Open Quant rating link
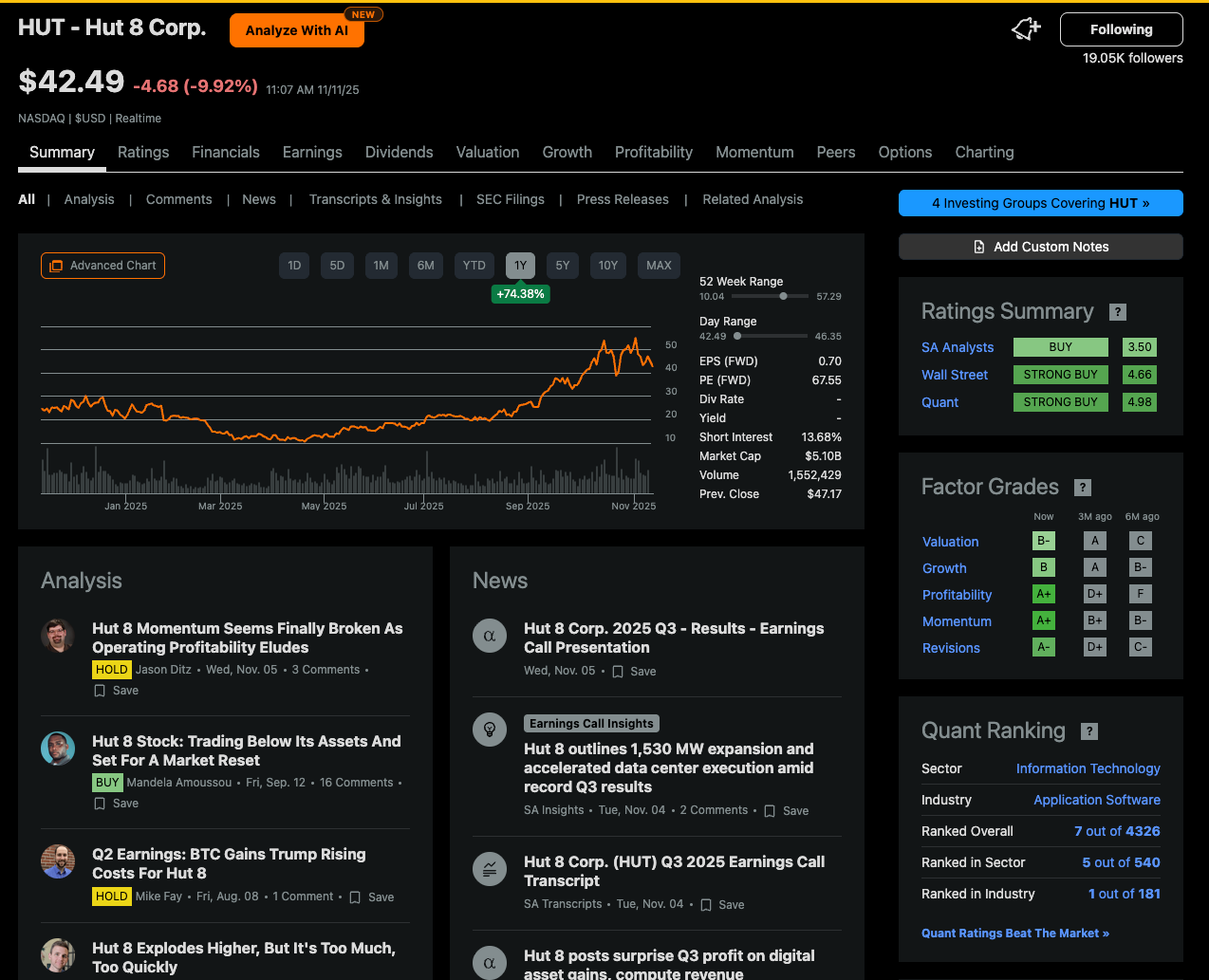1209x980 pixels. [x=939, y=402]
